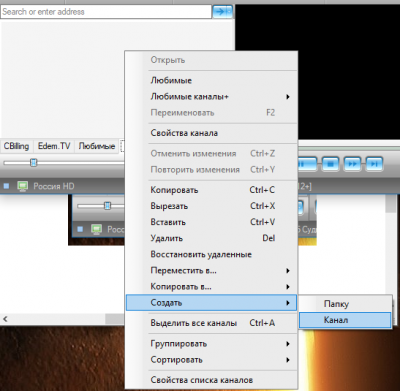Click the Search or enter address field

[106, 12]
